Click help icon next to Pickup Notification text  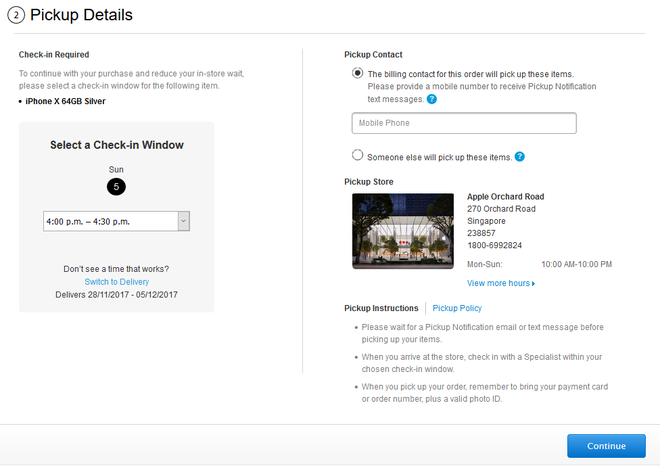point(432,99)
